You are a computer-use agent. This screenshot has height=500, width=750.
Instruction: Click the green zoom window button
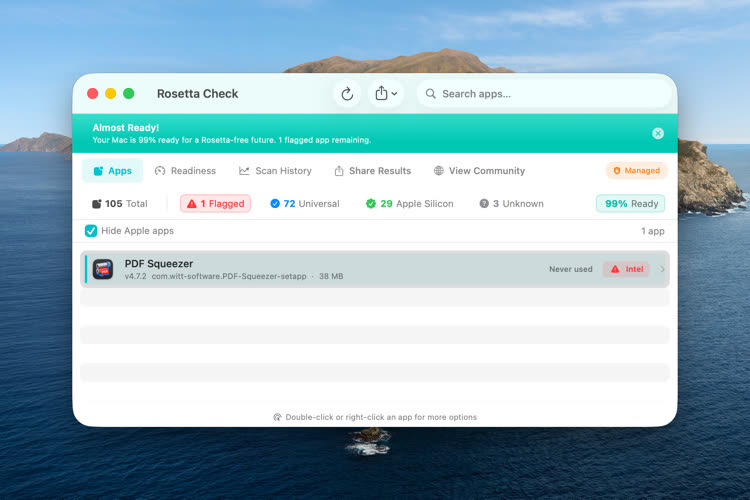click(129, 93)
